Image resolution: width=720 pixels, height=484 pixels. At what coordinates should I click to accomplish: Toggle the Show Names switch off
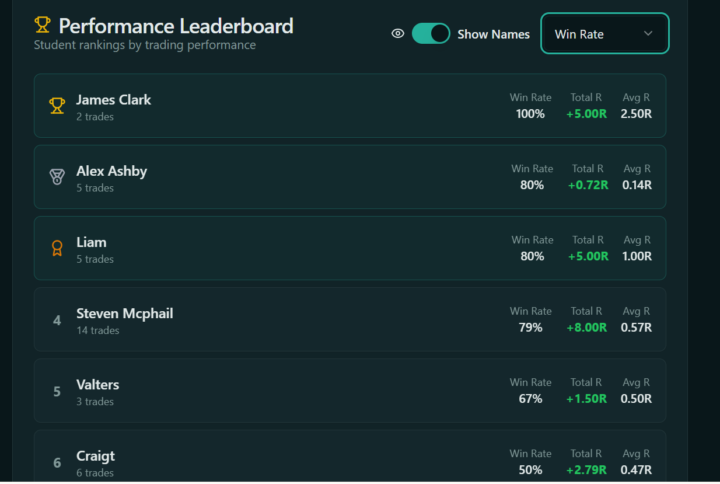coord(431,34)
